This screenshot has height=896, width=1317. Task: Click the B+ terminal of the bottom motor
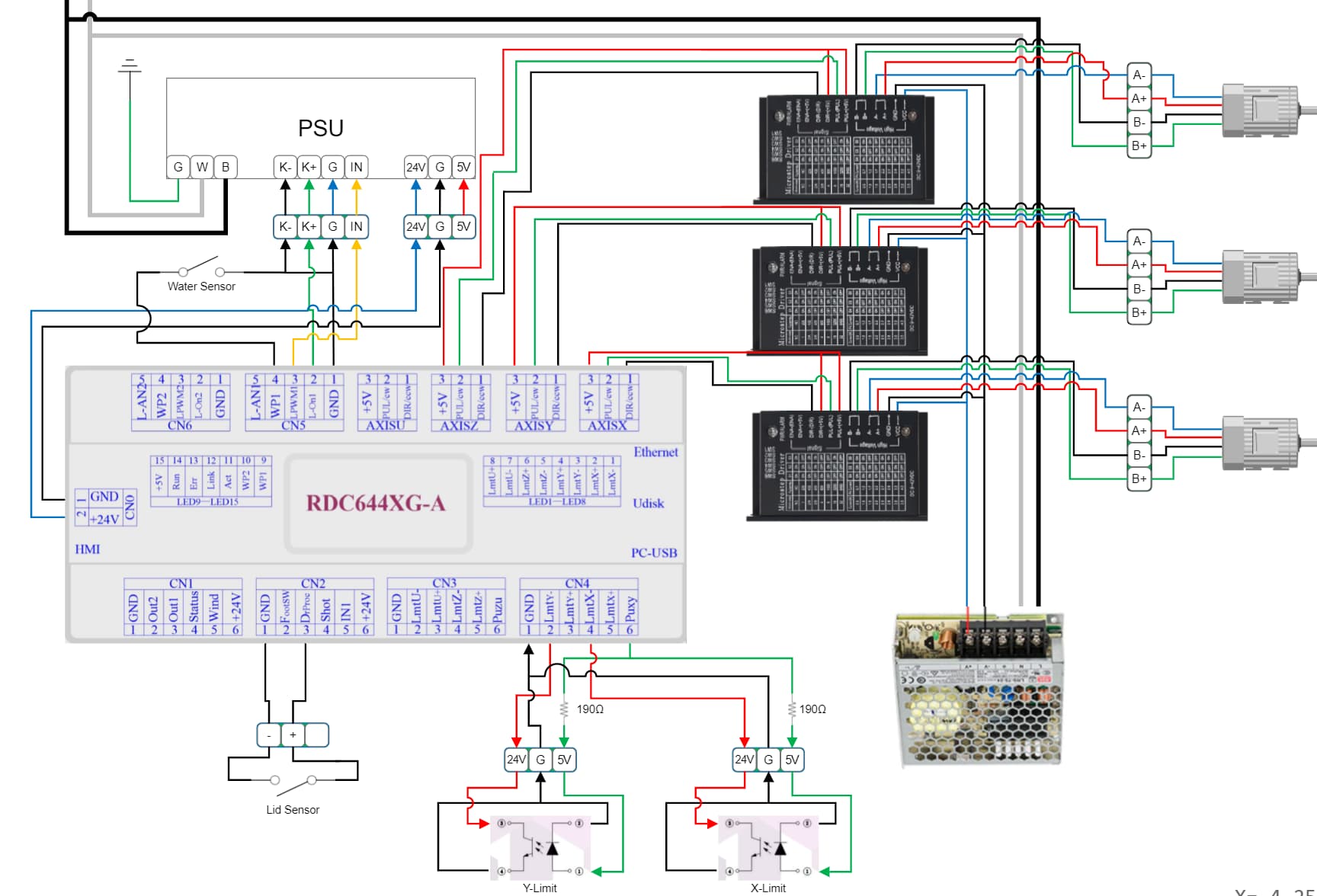point(1139,478)
